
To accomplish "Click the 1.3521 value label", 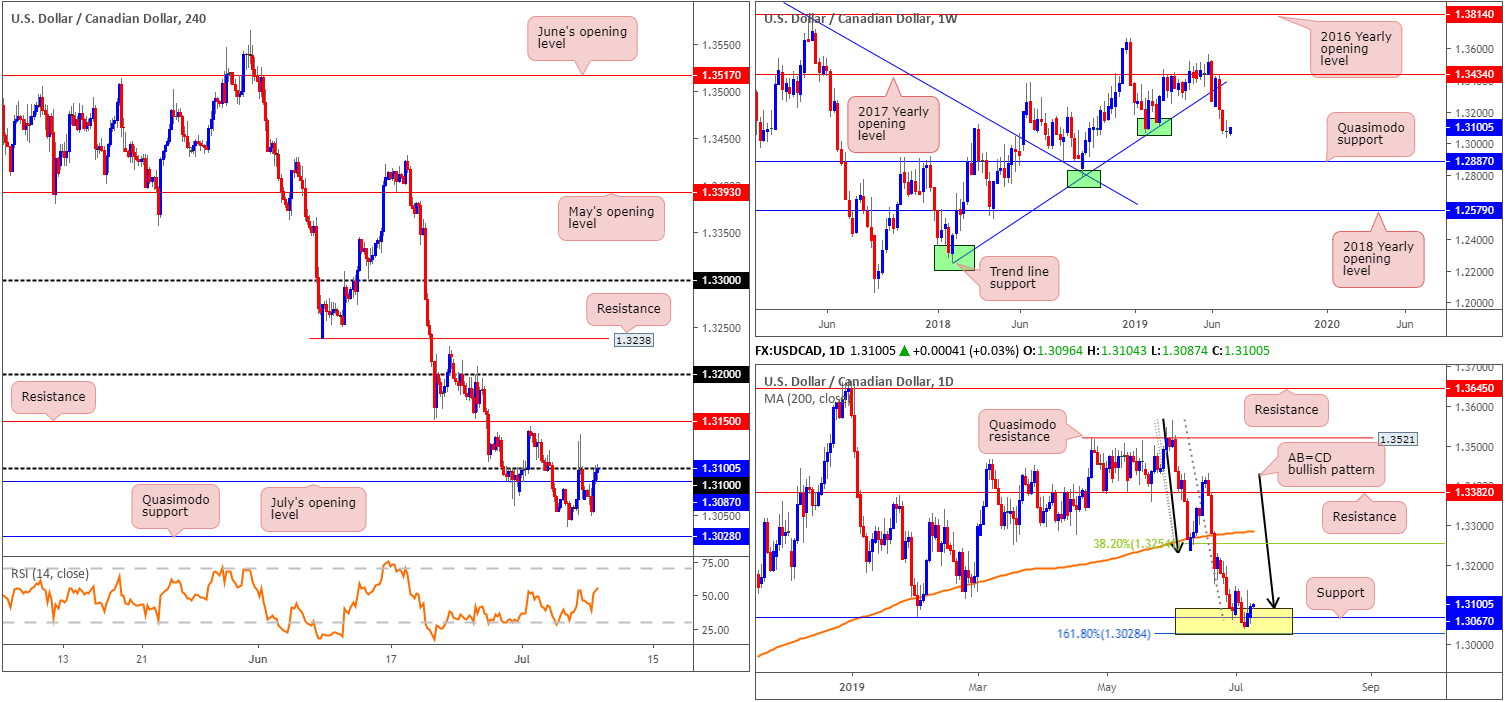I will 1397,439.
